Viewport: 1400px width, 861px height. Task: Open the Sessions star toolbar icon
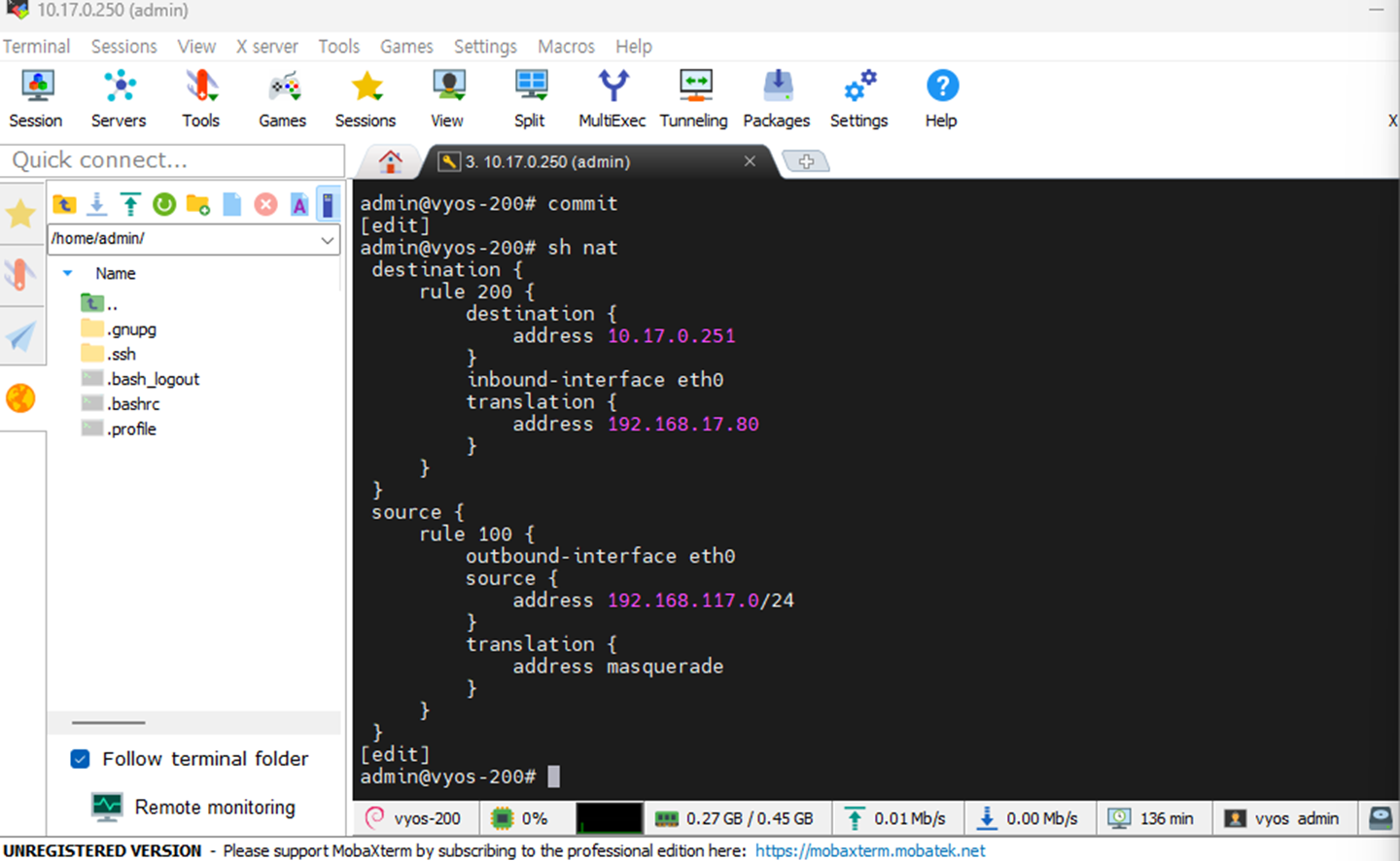366,99
